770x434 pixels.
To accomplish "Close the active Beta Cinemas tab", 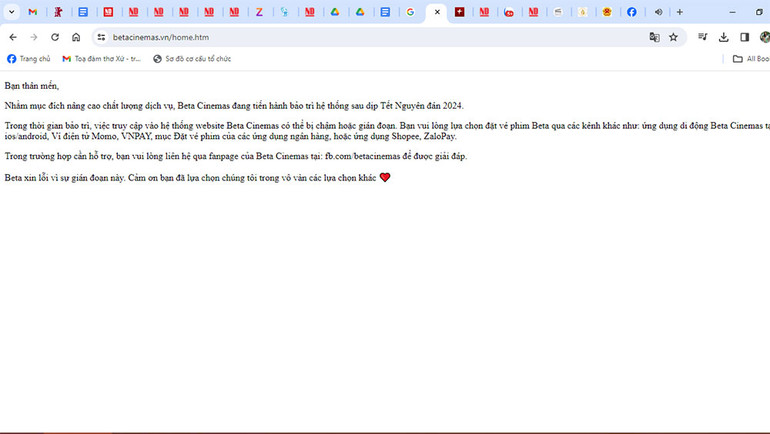I will click(x=437, y=12).
